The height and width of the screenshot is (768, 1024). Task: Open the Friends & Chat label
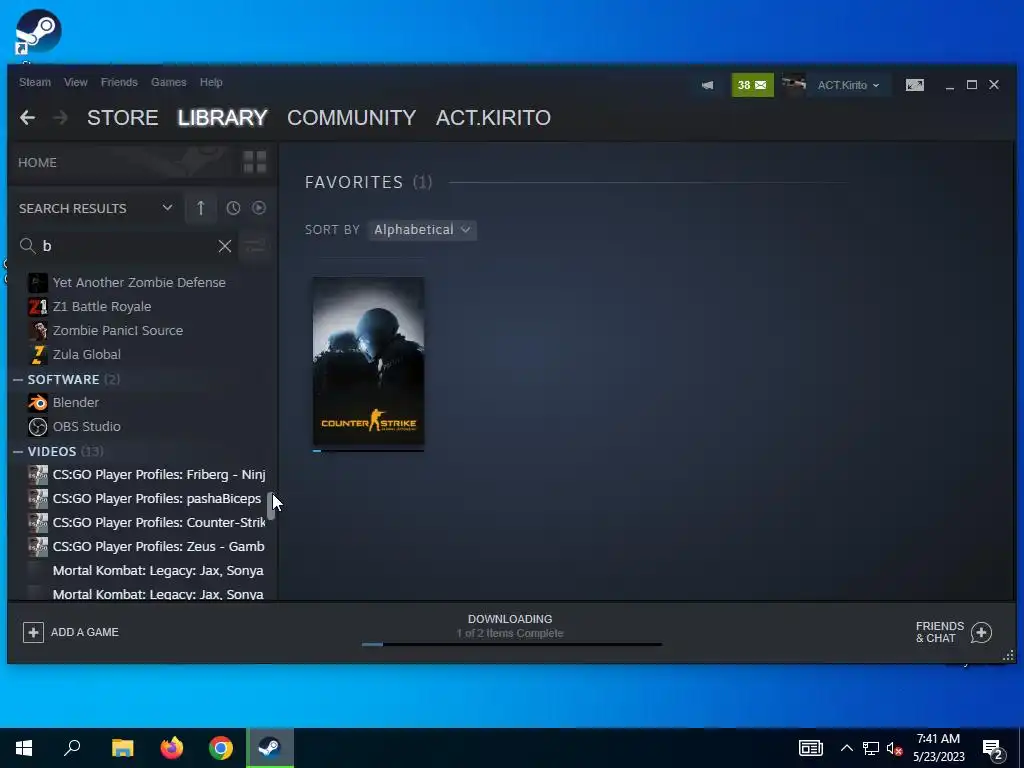940,632
